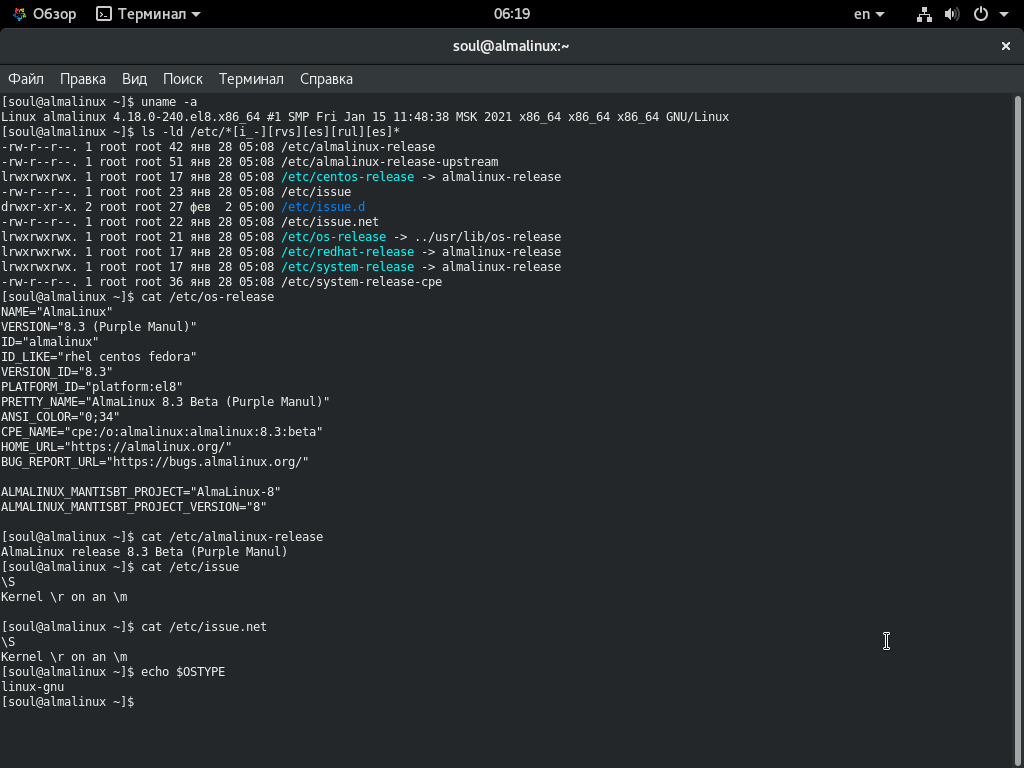Click the CPE_NAME line
This screenshot has height=768, width=1024.
point(162,432)
